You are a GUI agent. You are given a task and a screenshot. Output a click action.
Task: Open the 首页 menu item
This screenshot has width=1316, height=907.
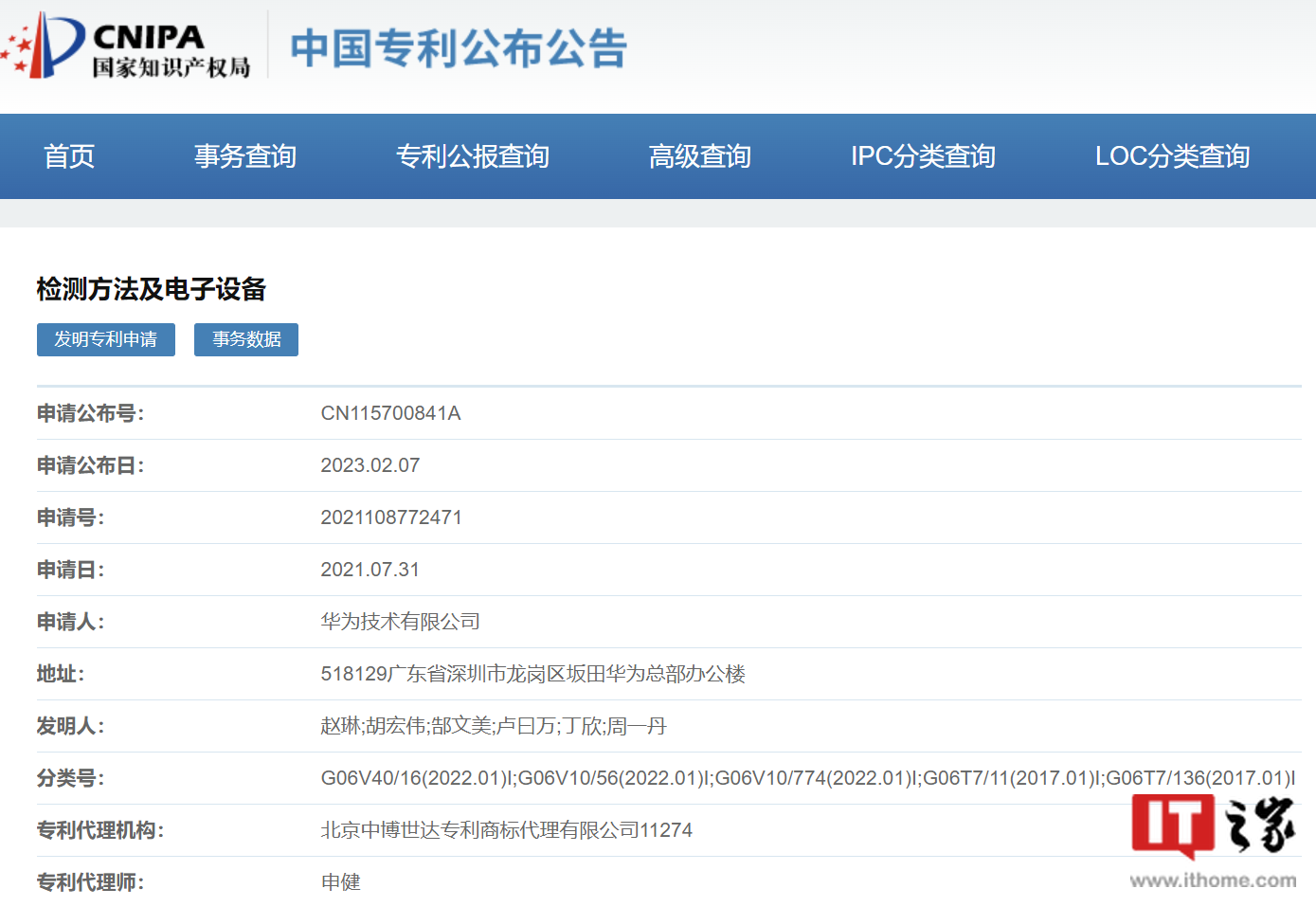click(x=69, y=156)
